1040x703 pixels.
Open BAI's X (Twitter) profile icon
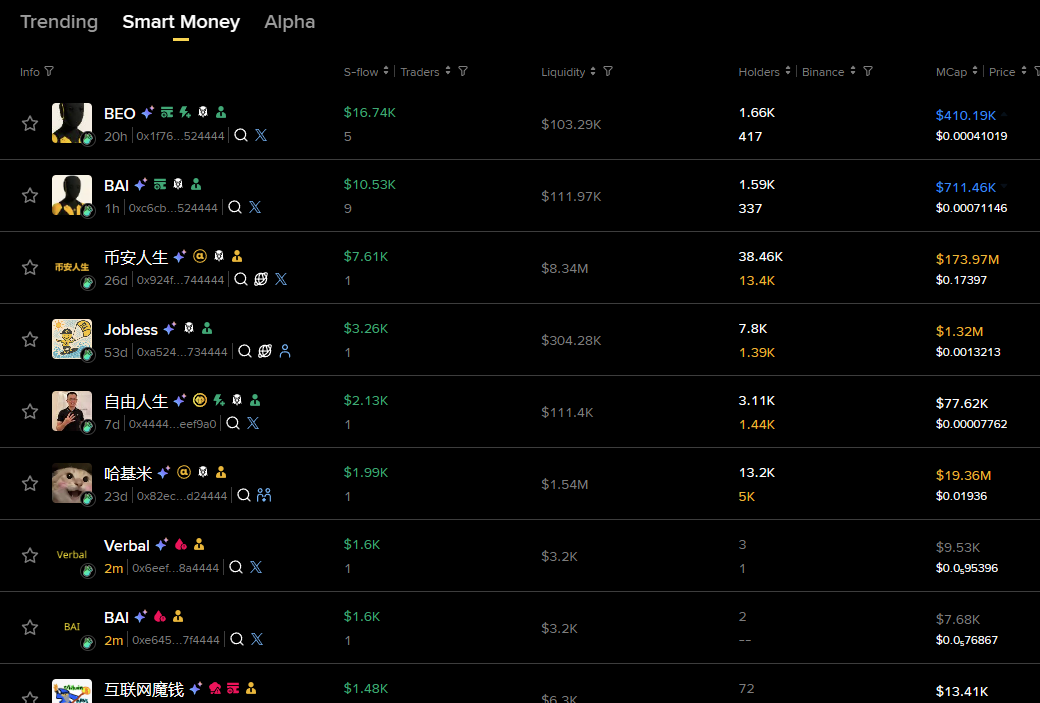[x=256, y=207]
